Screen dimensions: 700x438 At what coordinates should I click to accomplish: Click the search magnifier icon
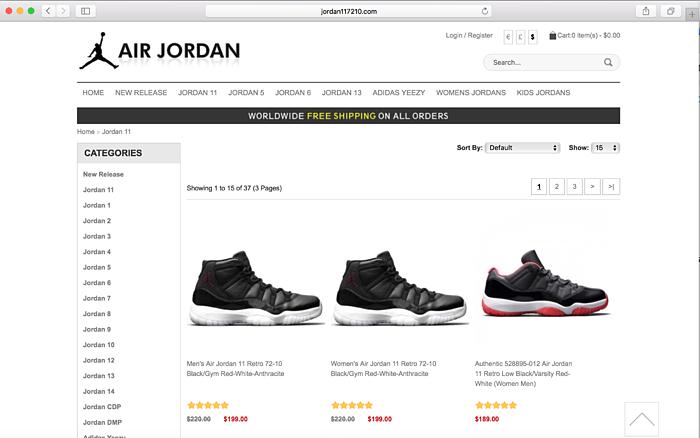(608, 63)
